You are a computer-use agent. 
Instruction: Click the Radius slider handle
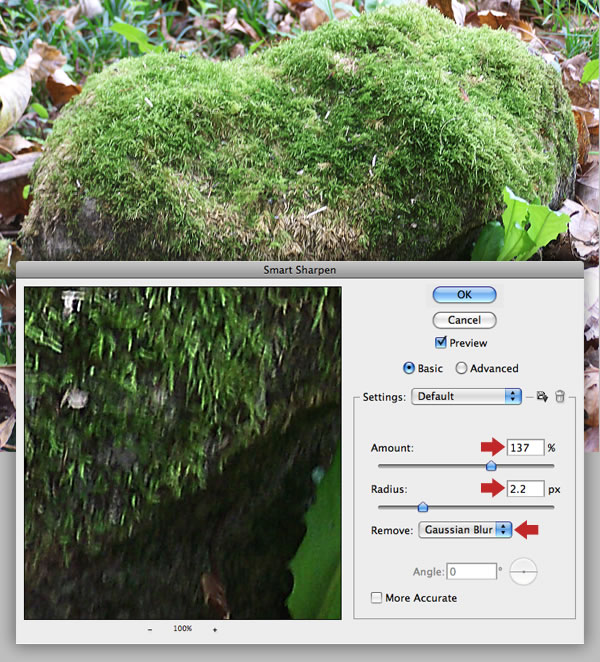coord(423,507)
